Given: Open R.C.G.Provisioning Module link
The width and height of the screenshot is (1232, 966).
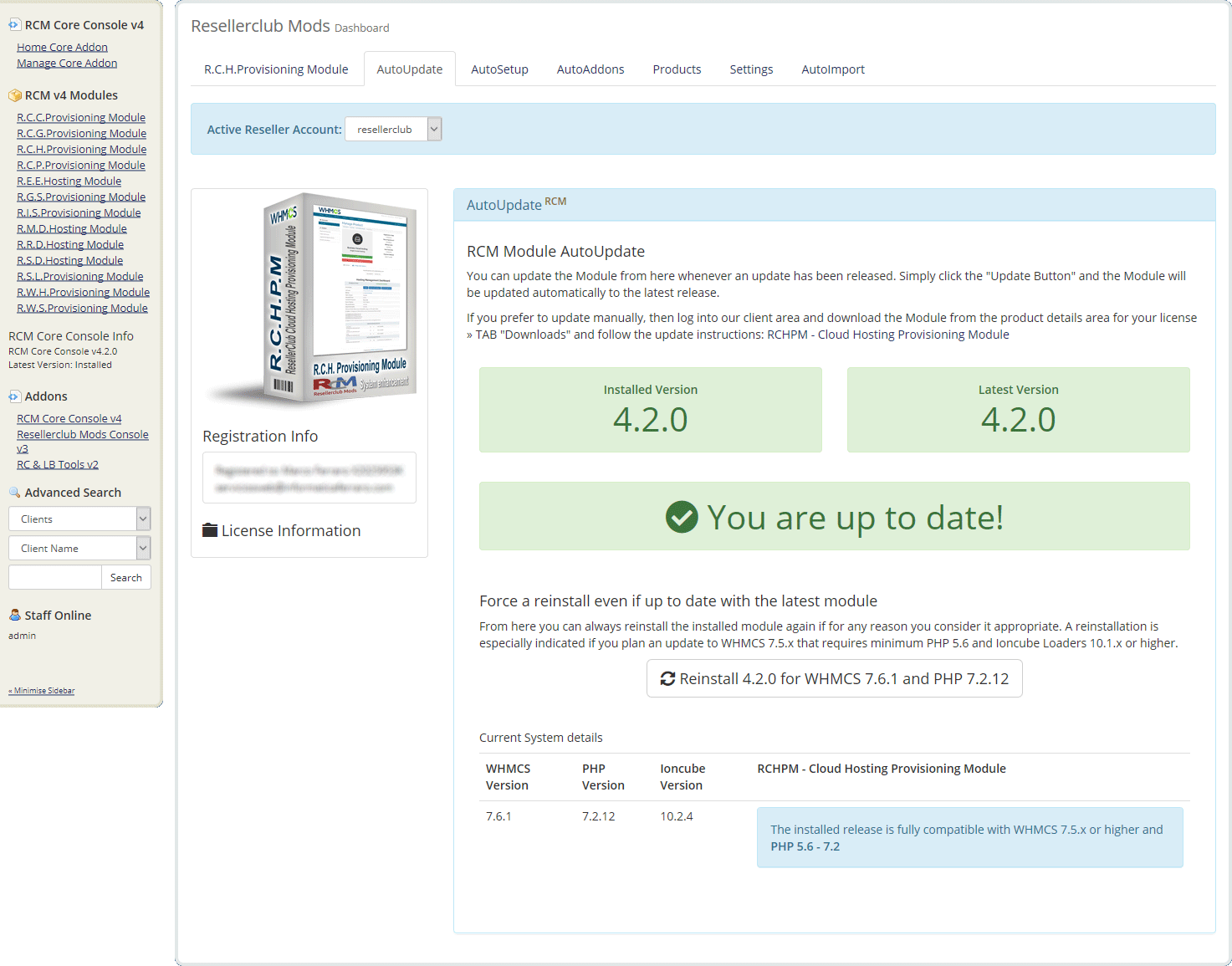Looking at the screenshot, I should click(x=81, y=133).
